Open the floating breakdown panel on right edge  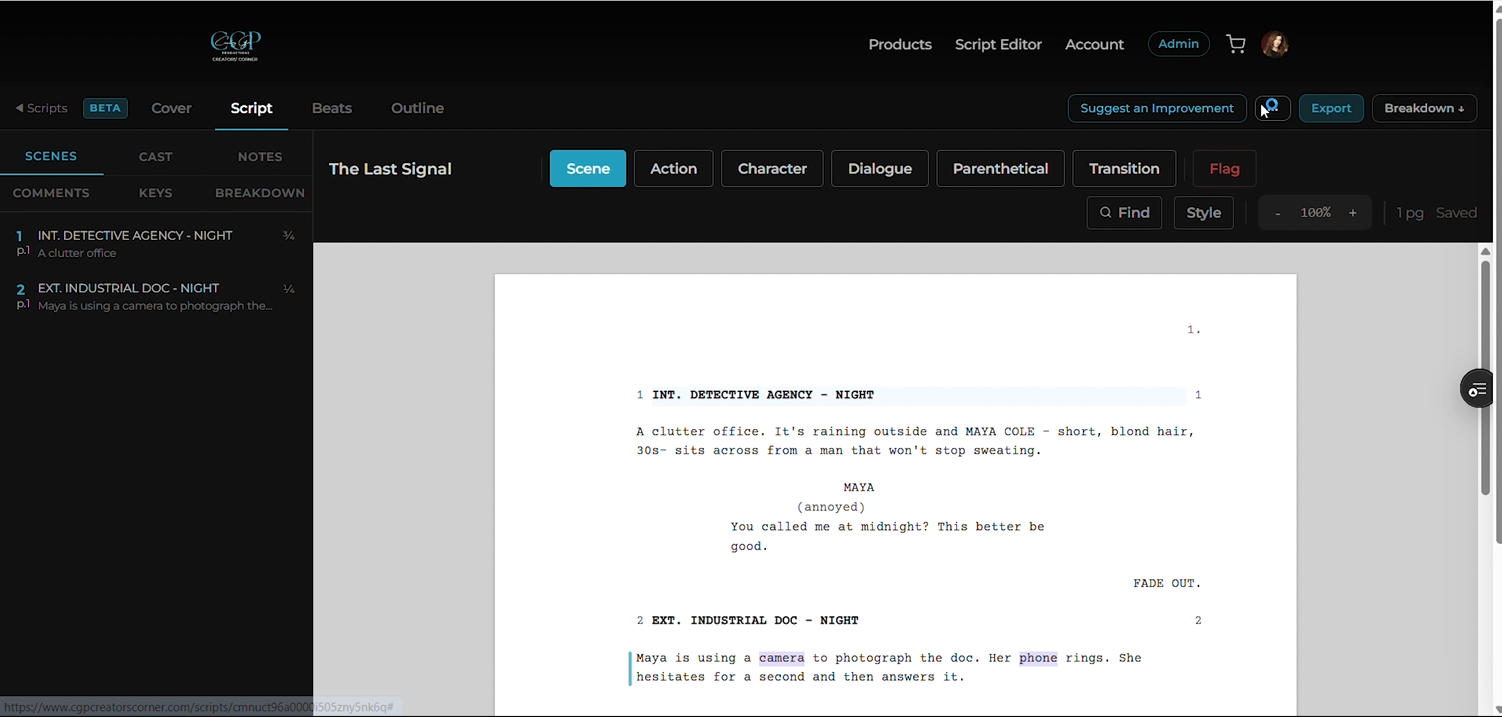click(x=1477, y=389)
